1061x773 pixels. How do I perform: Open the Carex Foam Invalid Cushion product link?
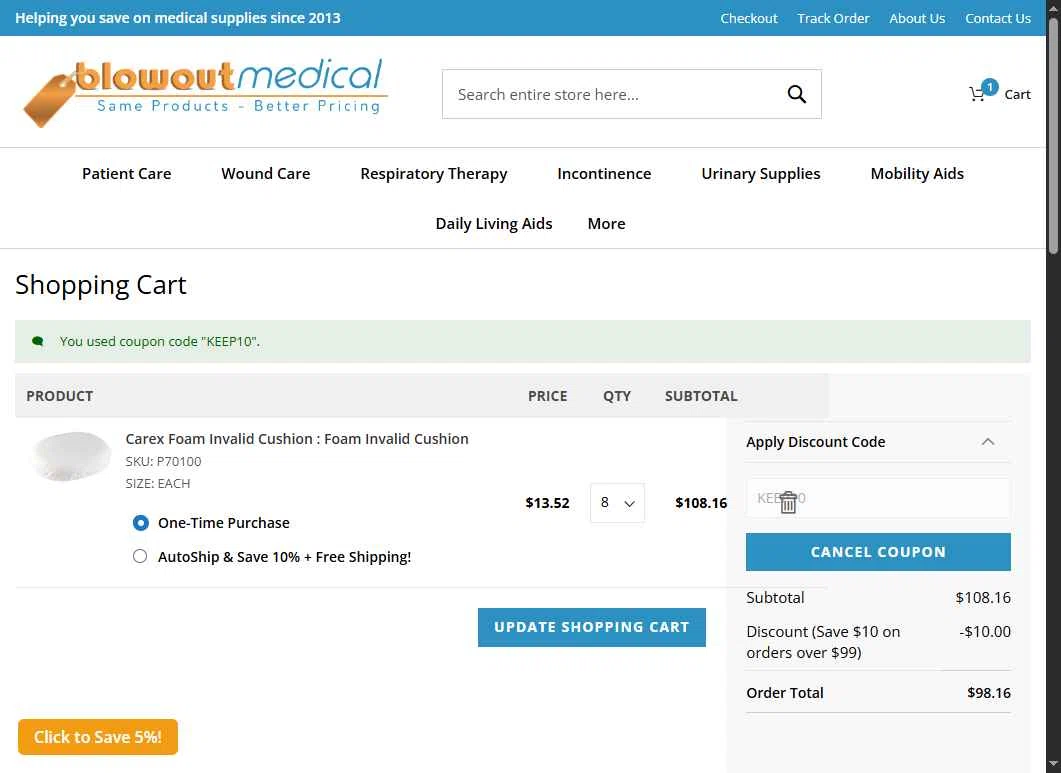click(x=296, y=439)
